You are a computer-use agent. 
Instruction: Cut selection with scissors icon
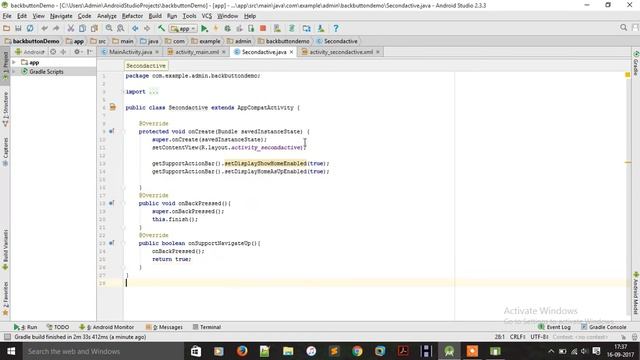[x=71, y=29]
